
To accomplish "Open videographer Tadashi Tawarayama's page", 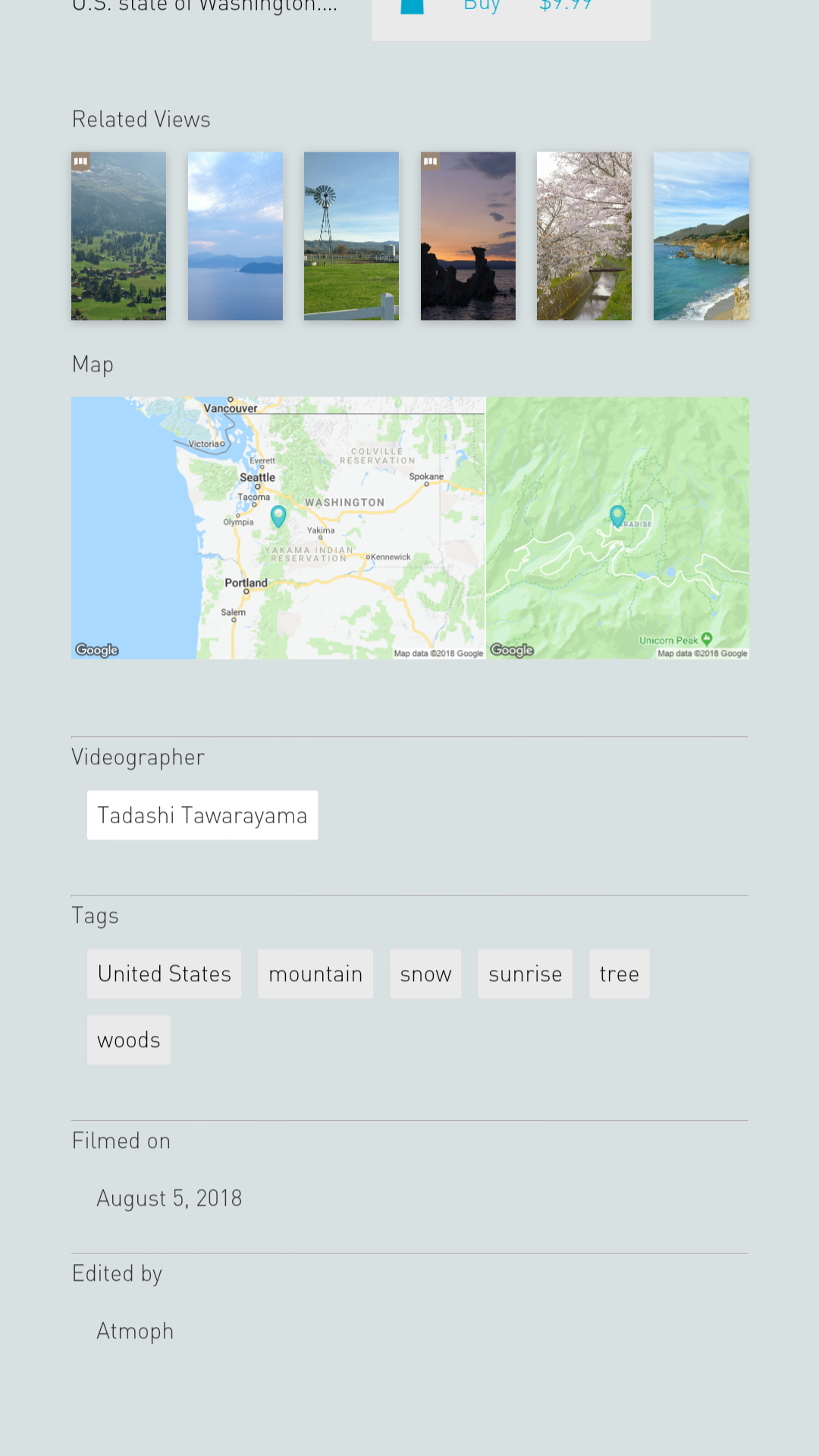I will 202,815.
